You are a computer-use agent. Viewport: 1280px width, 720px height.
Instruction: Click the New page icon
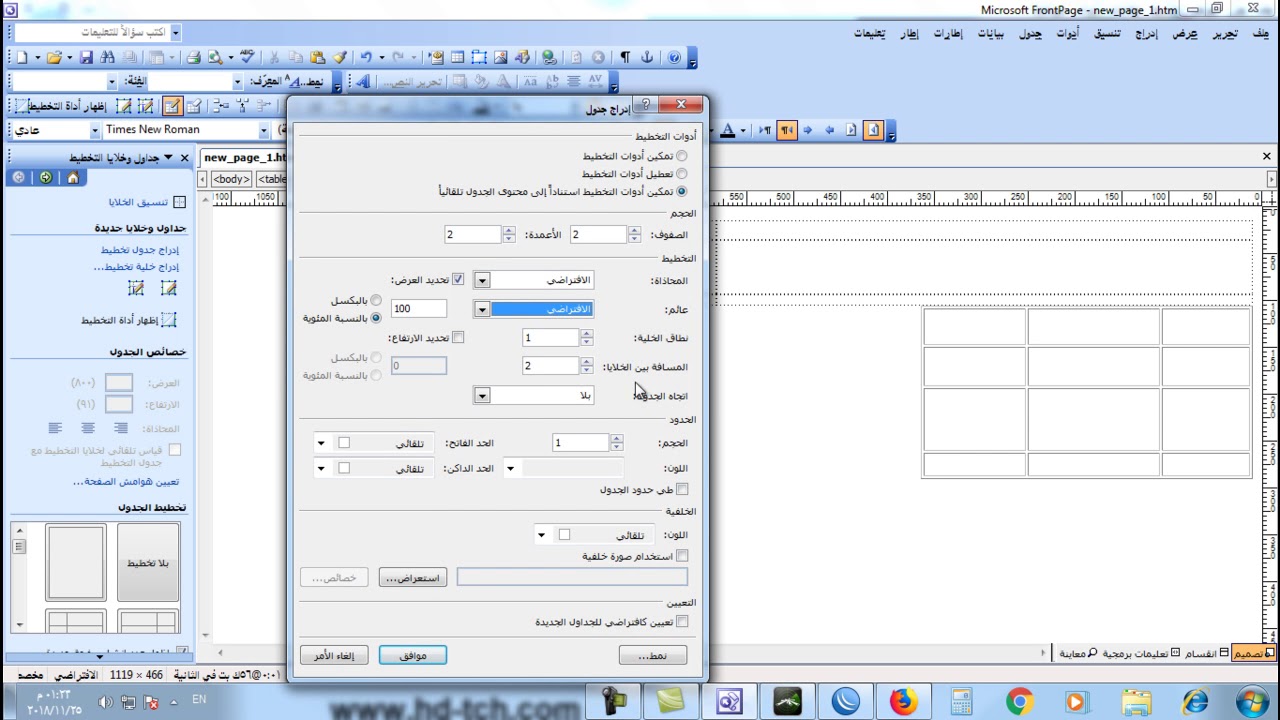coord(21,58)
